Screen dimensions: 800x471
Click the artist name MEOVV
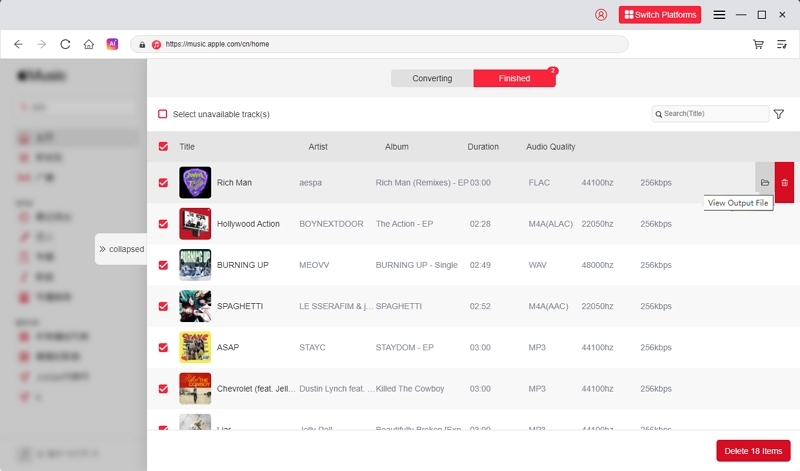(x=314, y=265)
